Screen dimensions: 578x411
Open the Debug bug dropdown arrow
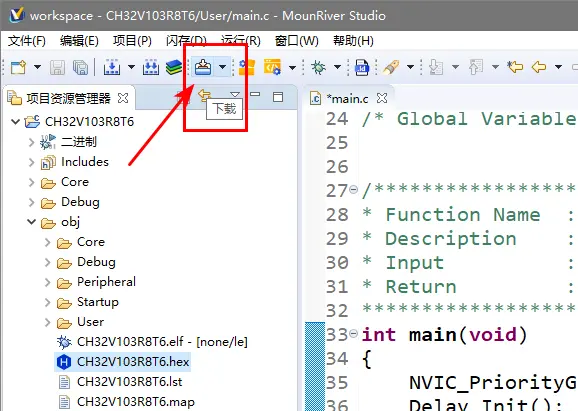point(337,67)
